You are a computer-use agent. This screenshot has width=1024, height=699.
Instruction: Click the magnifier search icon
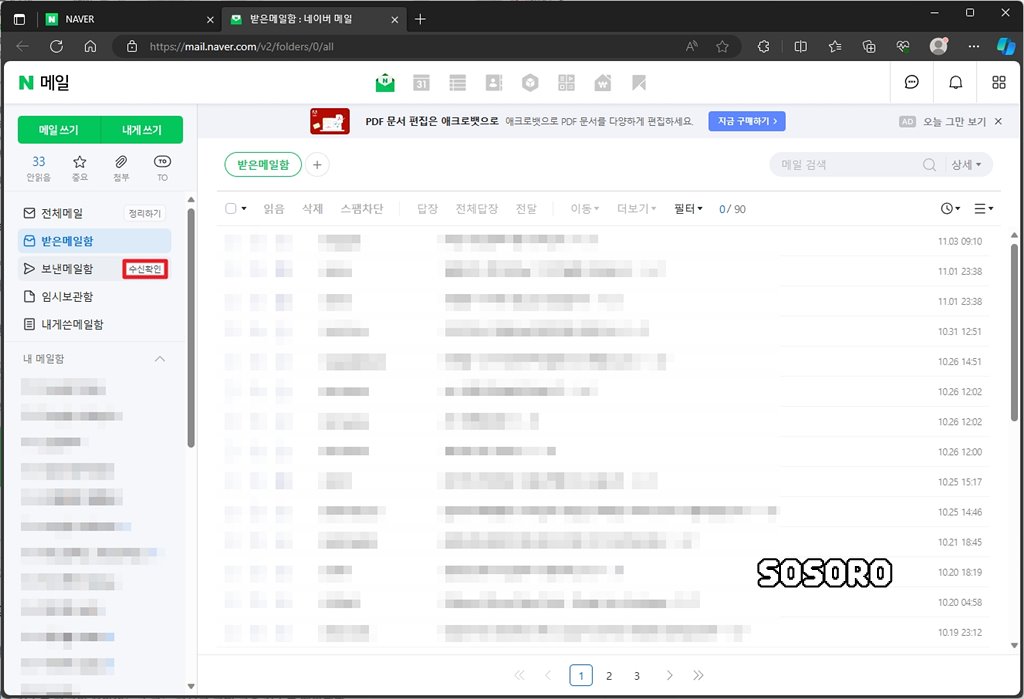coord(929,165)
